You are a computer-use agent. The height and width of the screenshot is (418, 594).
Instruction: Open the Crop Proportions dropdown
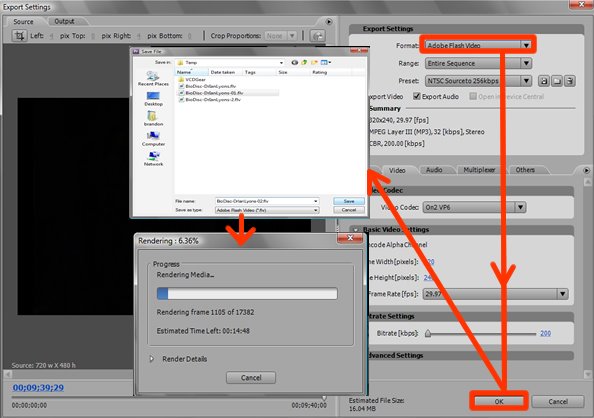(x=280, y=36)
